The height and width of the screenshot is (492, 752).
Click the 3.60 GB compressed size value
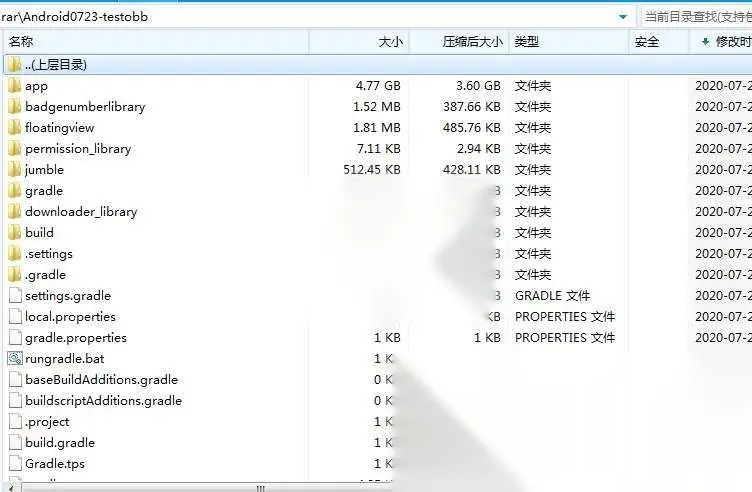coord(478,86)
